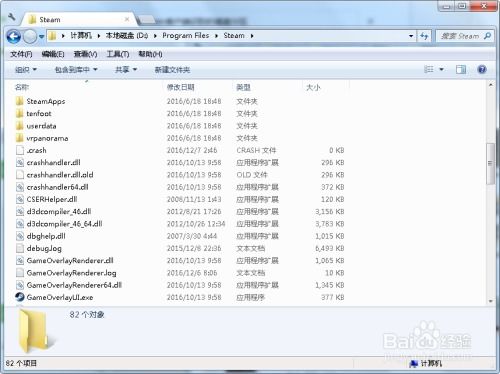Select the crashhandler.dll file icon
Viewport: 500px width, 374px height.
click(x=20, y=162)
